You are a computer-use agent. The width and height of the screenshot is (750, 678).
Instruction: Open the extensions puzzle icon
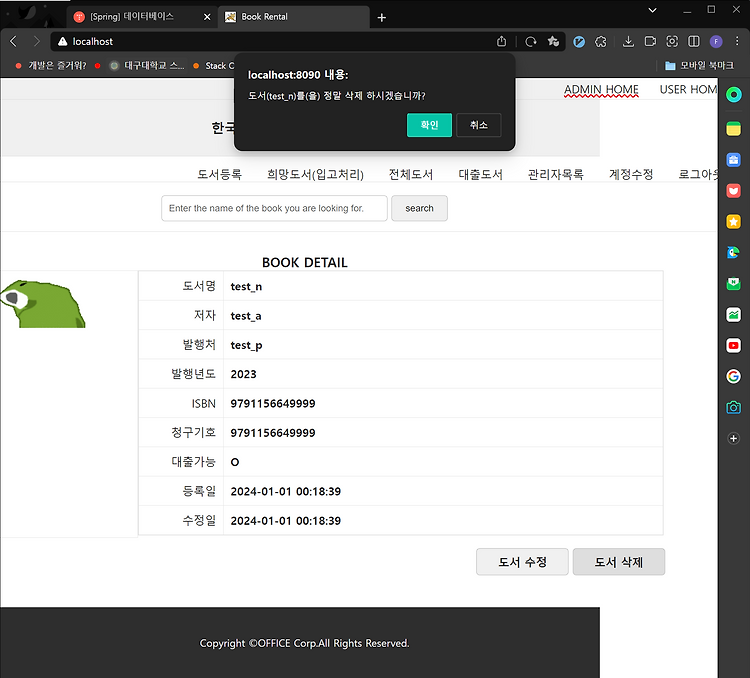coord(601,42)
